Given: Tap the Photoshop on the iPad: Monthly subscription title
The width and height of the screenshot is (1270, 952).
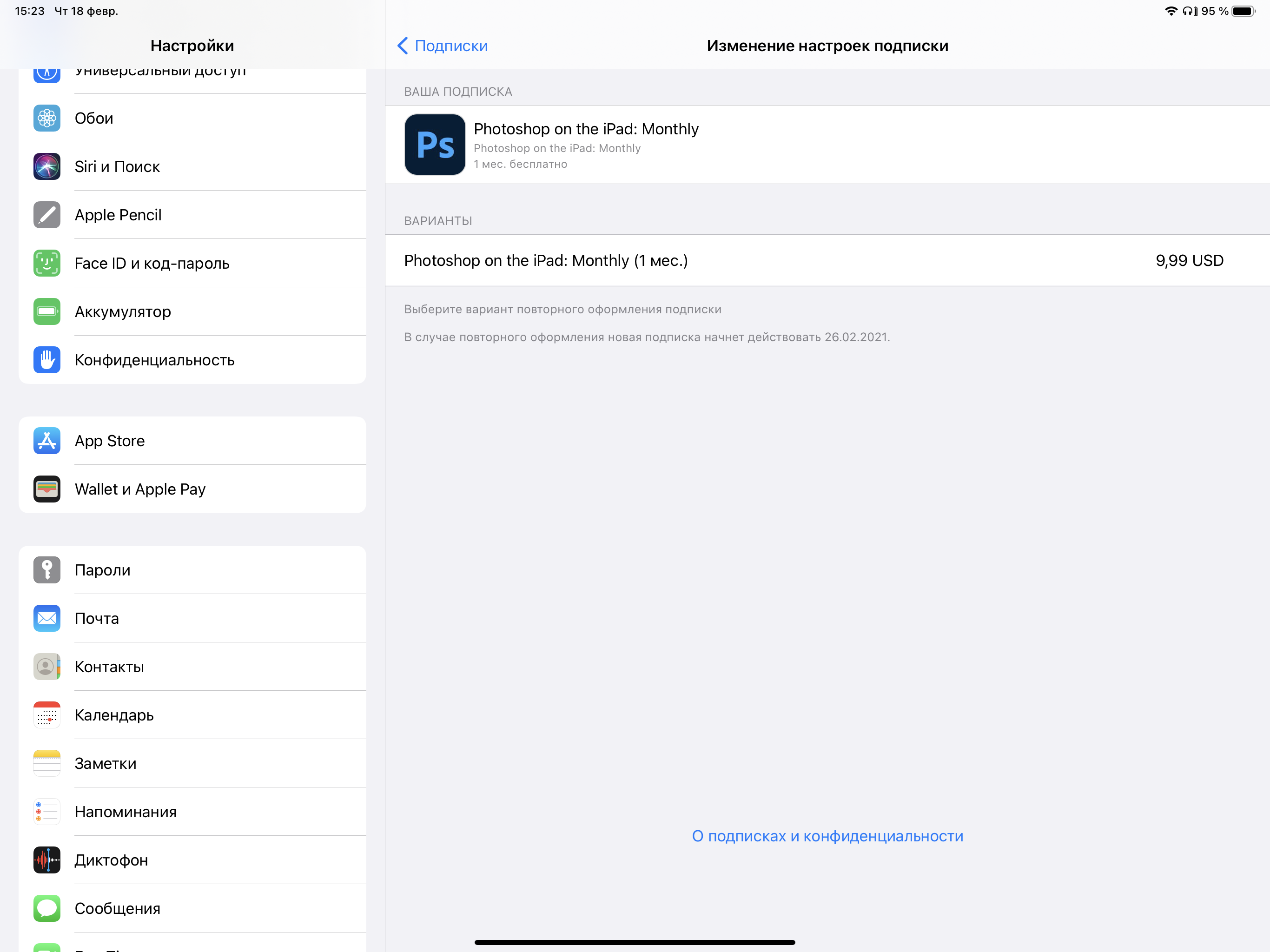Looking at the screenshot, I should coord(586,129).
